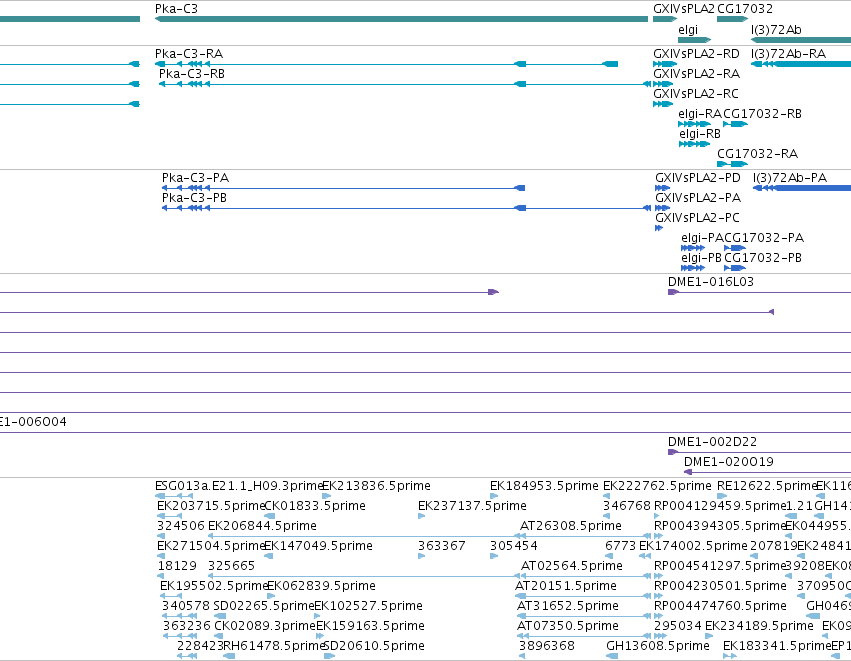This screenshot has height=661, width=851.
Task: Click the E1-006O04 clone label
Action: click(x=33, y=422)
